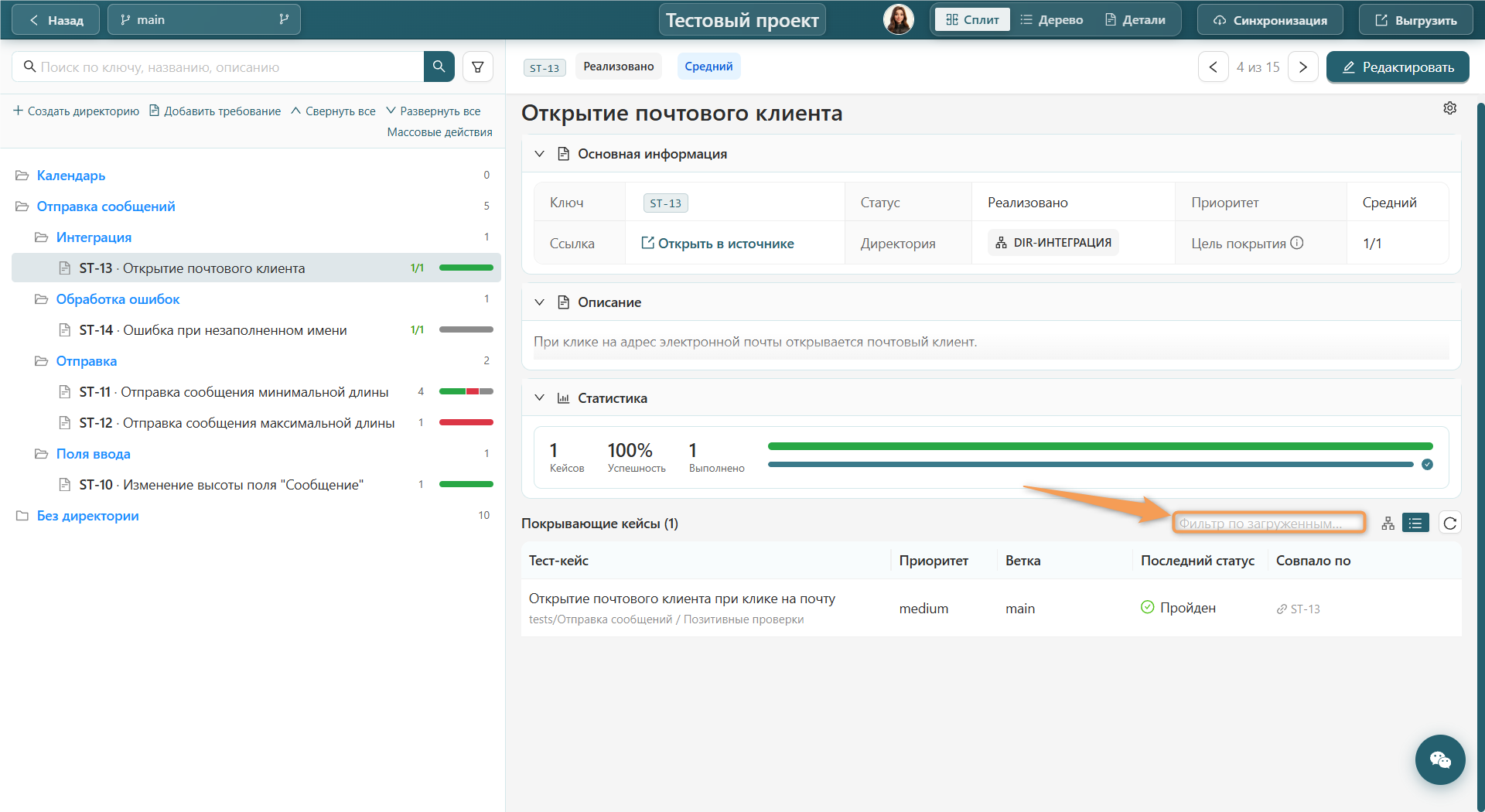Switch to the Детали view tab
This screenshot has height=812, width=1485.
[1135, 20]
